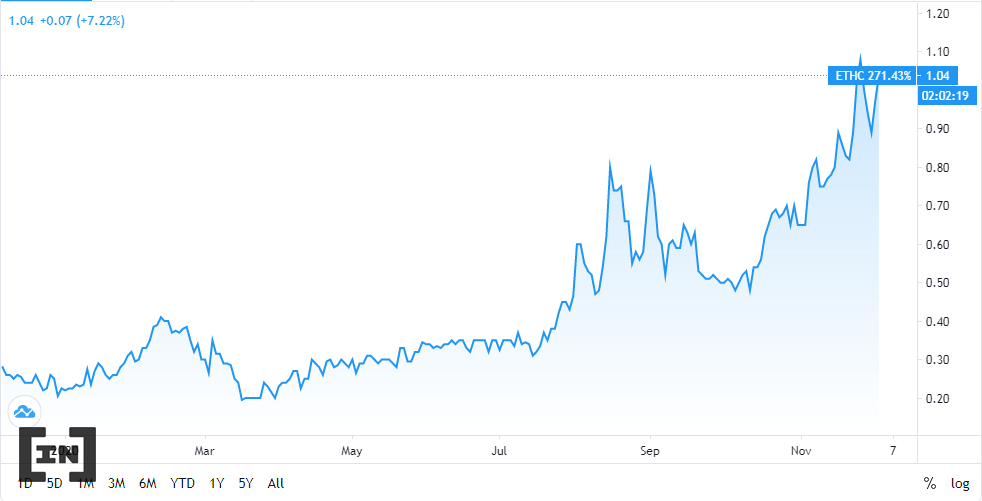Viewport: 982px width, 501px height.
Task: Click the 0.90 price axis value
Action: coord(938,129)
